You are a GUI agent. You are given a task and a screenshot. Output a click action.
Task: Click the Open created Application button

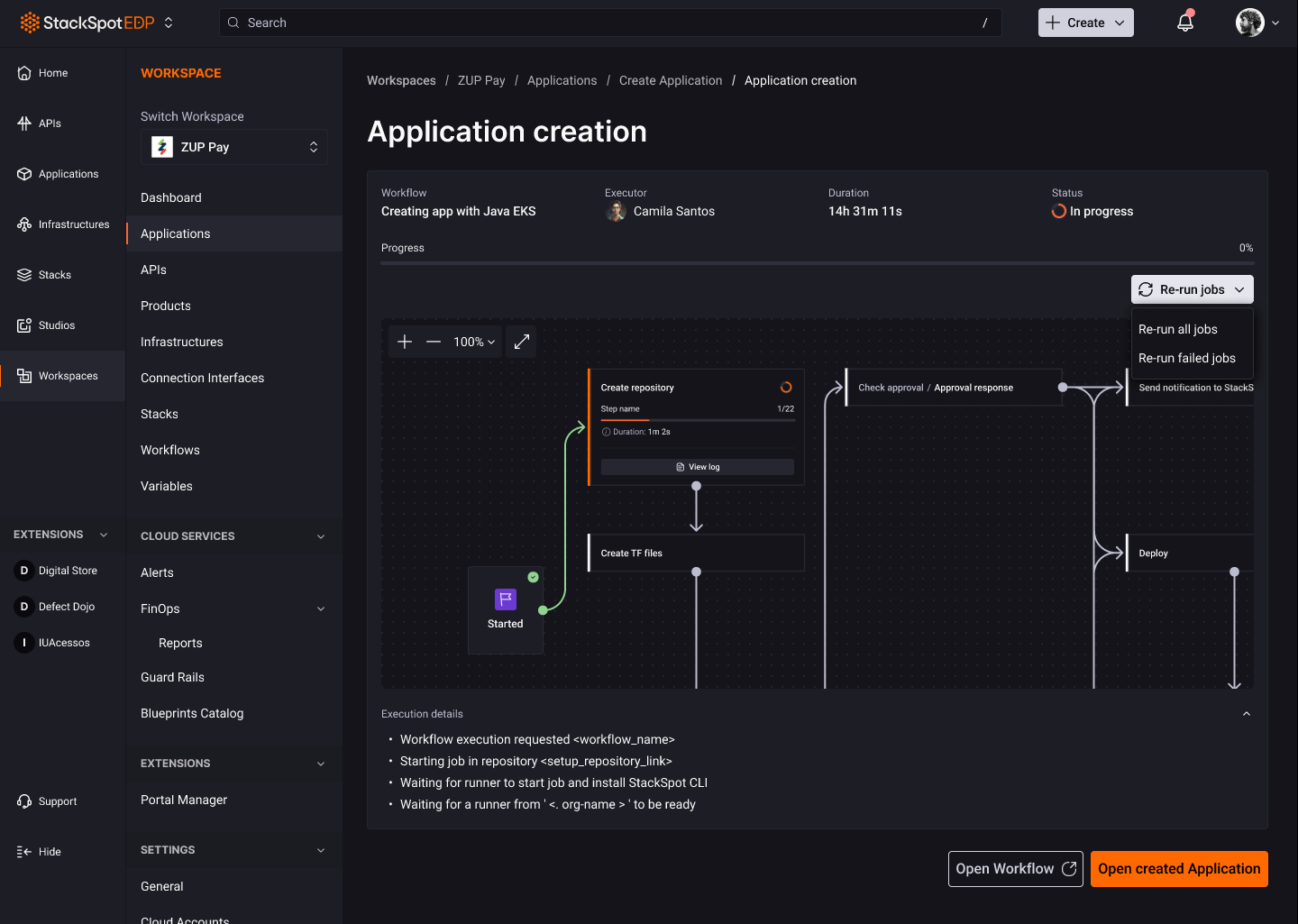(1179, 868)
